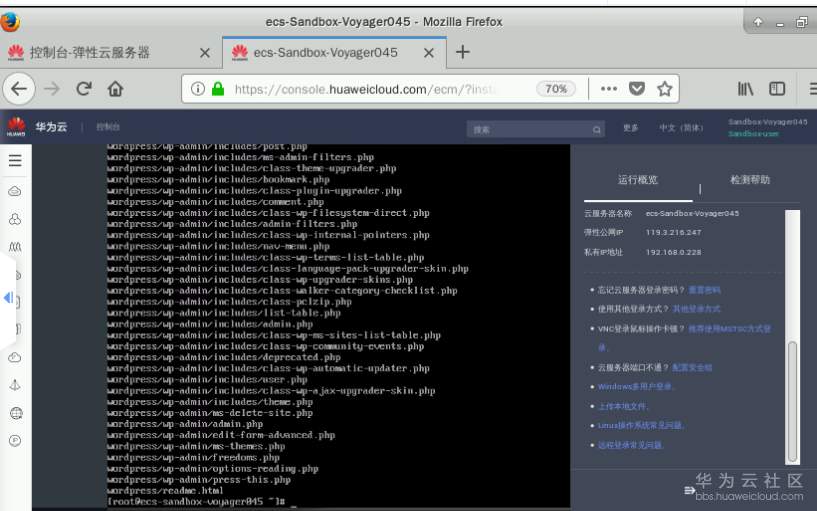This screenshot has height=511, width=817.
Task: Click the private IP 192.168.0.228
Action: (x=673, y=252)
